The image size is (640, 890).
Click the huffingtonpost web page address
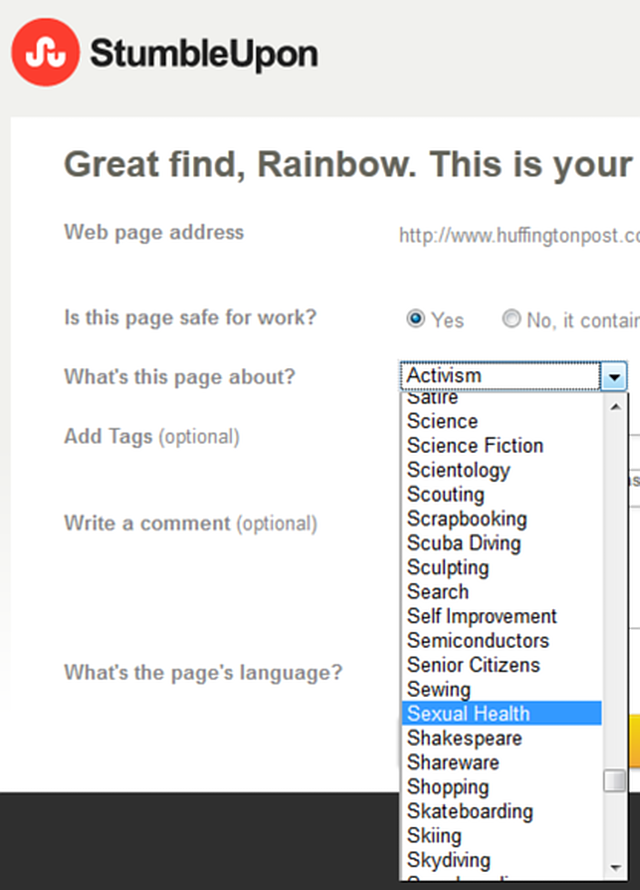(x=519, y=235)
